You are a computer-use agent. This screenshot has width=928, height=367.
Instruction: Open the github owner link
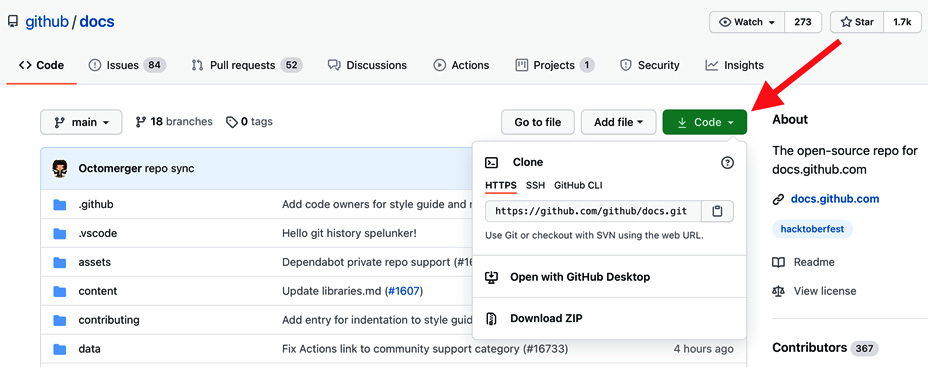tap(47, 22)
